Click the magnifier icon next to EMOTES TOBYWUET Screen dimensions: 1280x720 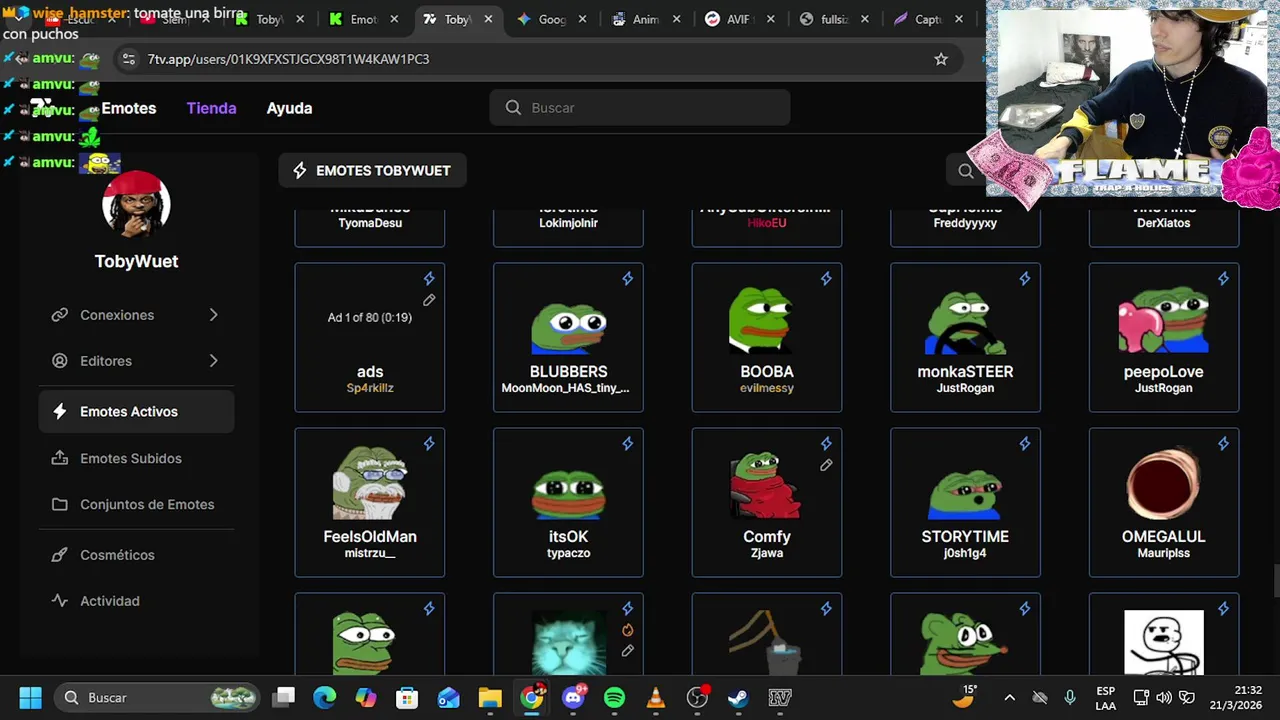[966, 171]
